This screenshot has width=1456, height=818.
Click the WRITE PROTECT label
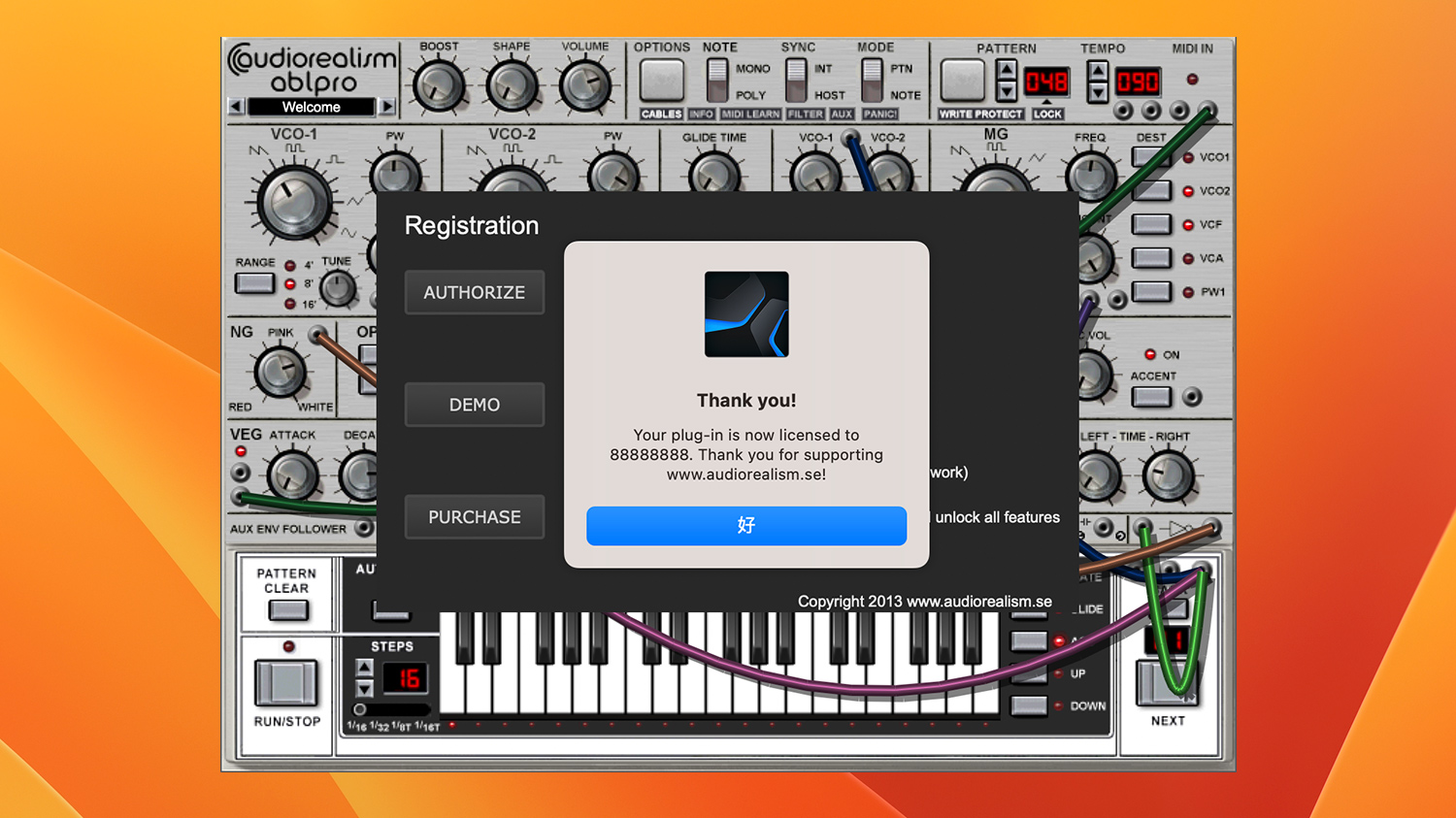pyautogui.click(x=980, y=115)
